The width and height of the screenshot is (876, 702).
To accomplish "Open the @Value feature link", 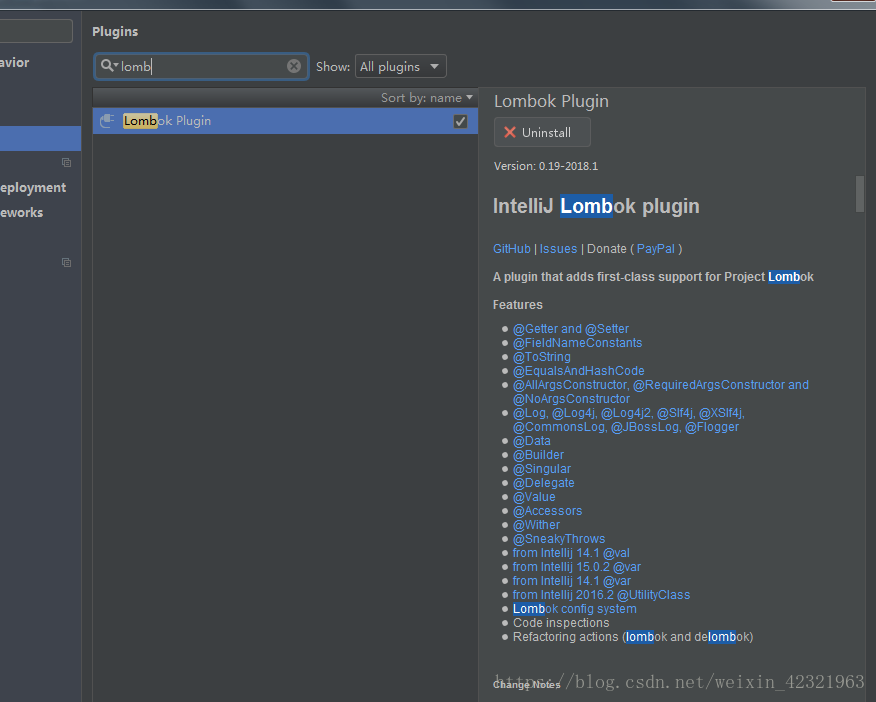I will (534, 496).
